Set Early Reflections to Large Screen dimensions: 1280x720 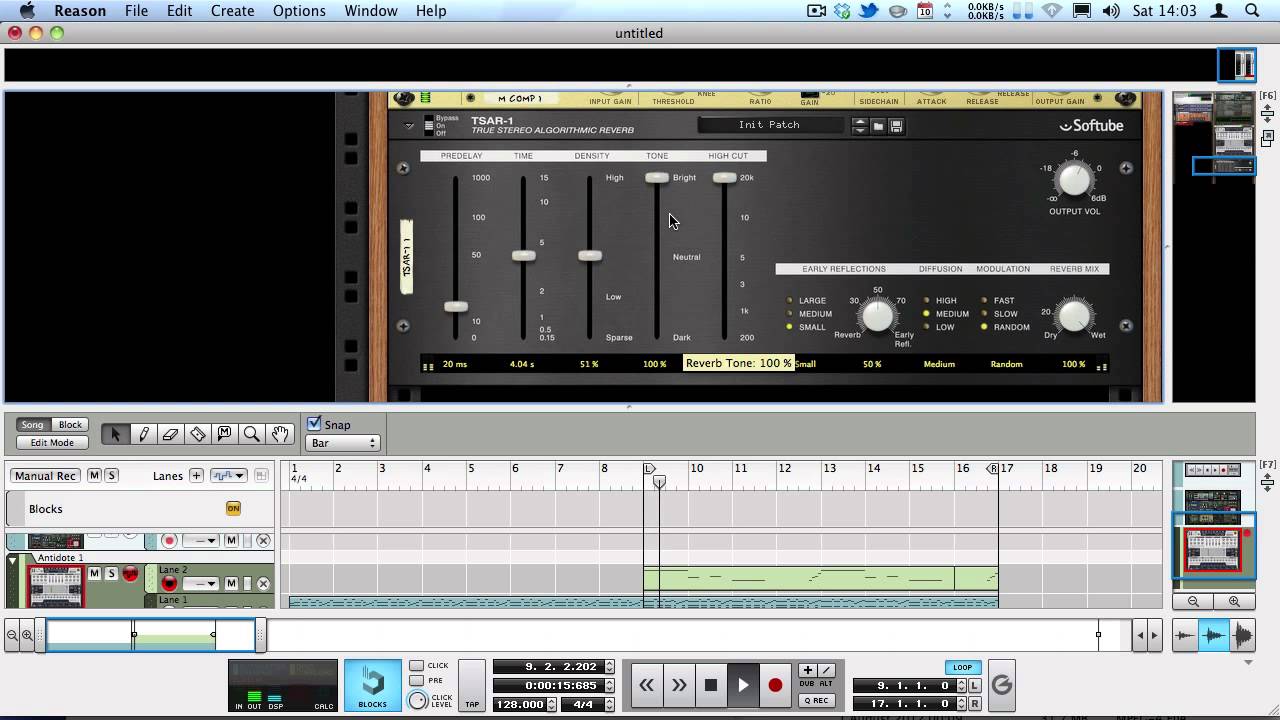pyautogui.click(x=790, y=300)
